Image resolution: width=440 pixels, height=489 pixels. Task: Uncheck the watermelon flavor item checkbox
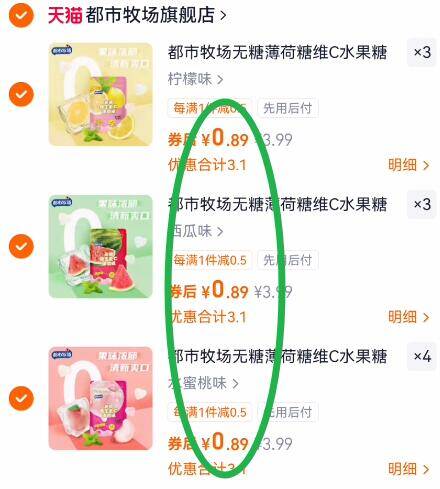(x=21, y=246)
